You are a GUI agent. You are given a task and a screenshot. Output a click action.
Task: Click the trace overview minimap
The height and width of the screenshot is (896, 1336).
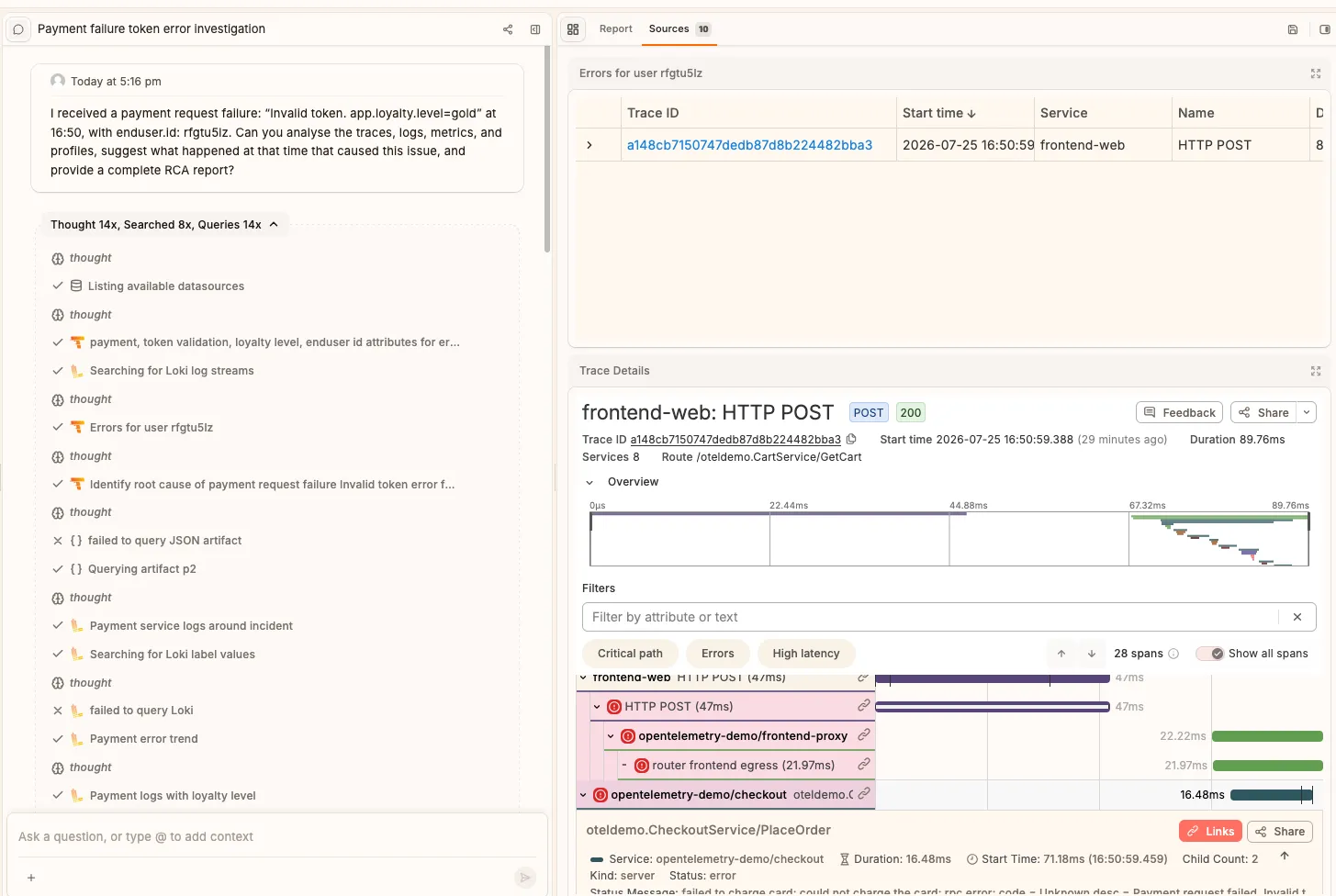[x=949, y=539]
